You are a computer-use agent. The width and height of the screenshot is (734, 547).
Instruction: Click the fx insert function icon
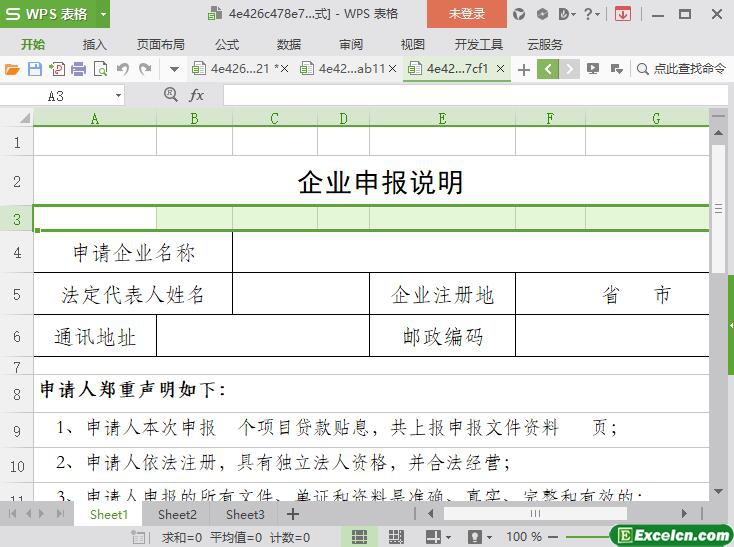point(197,95)
